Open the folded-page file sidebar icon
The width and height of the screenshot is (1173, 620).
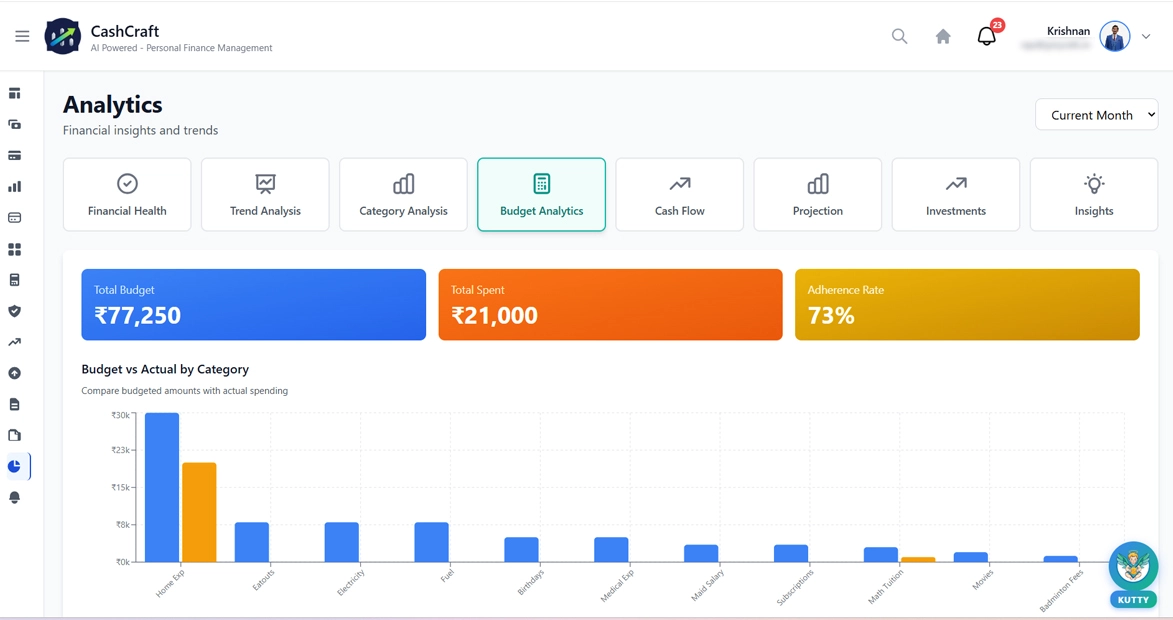click(14, 435)
